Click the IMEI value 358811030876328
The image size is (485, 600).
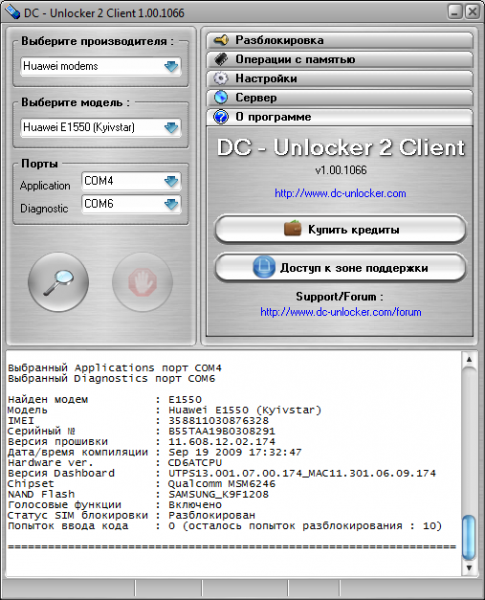pos(219,421)
